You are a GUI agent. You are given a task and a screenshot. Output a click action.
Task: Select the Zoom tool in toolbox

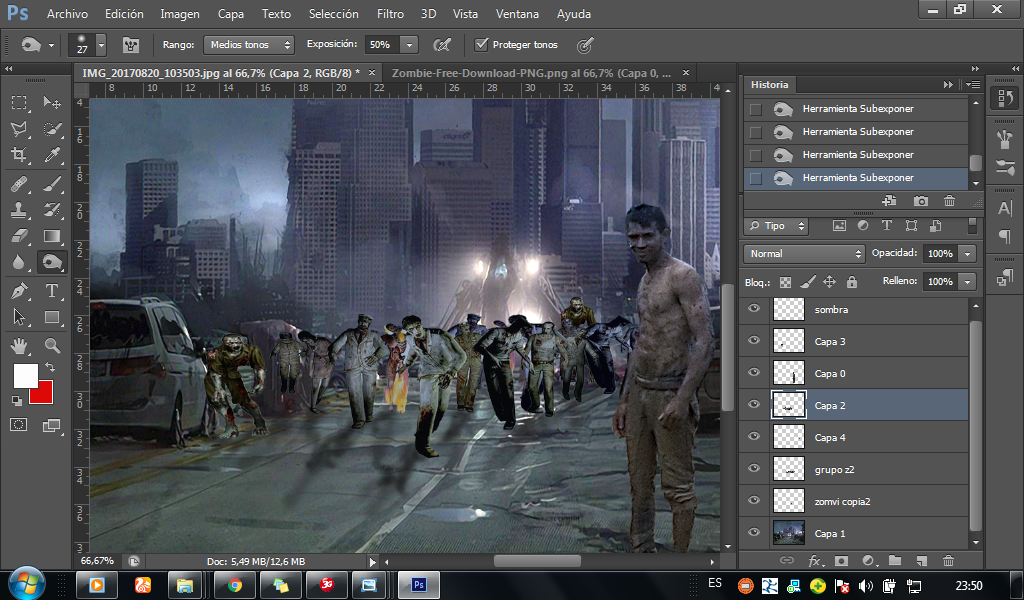click(x=52, y=346)
